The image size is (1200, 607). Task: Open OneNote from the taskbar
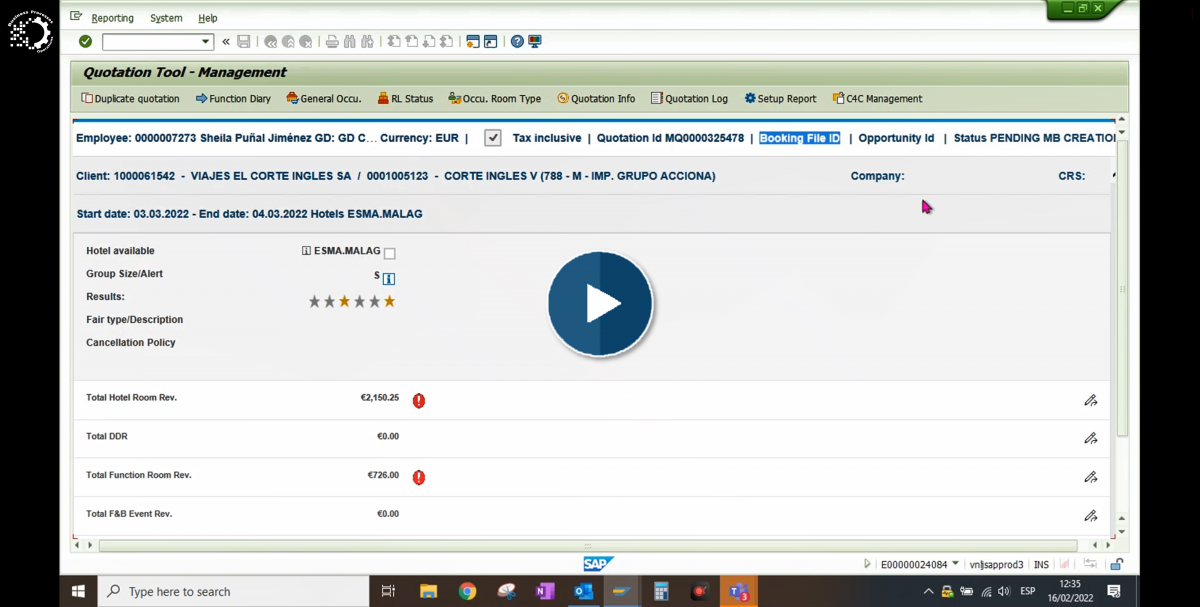tap(545, 592)
